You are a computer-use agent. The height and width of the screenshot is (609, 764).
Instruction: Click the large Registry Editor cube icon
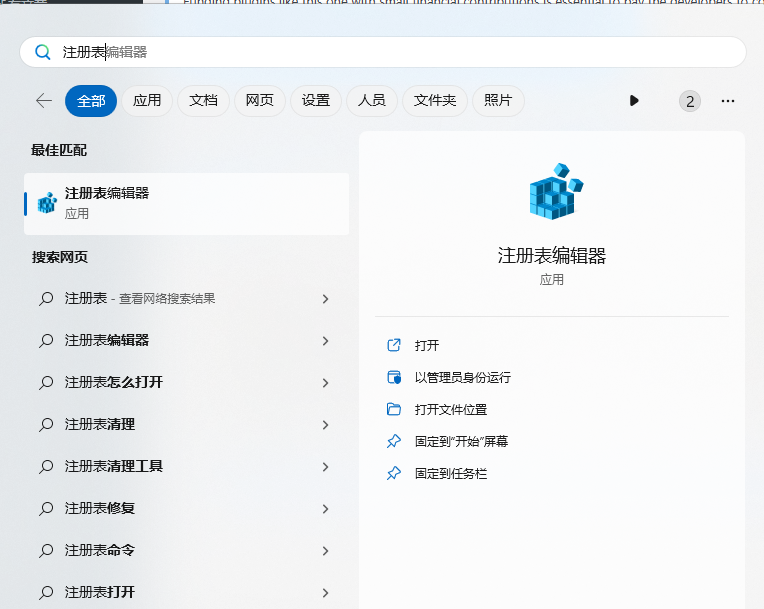(x=556, y=191)
